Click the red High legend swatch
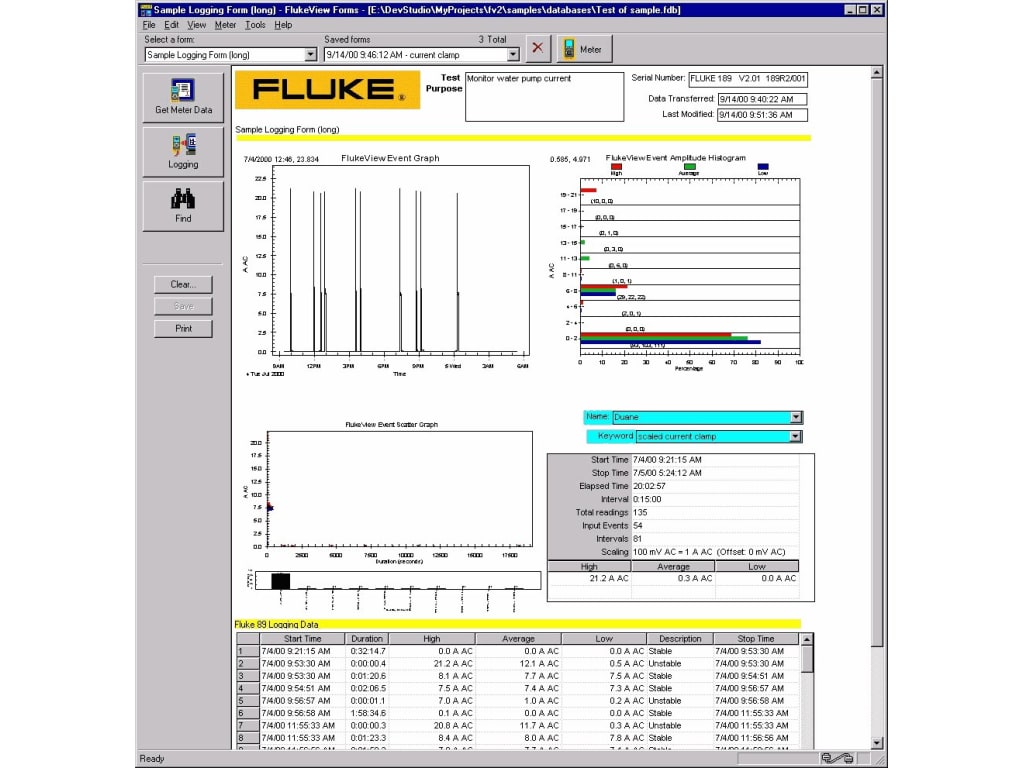Image resolution: width=1024 pixels, height=768 pixels. tap(616, 167)
